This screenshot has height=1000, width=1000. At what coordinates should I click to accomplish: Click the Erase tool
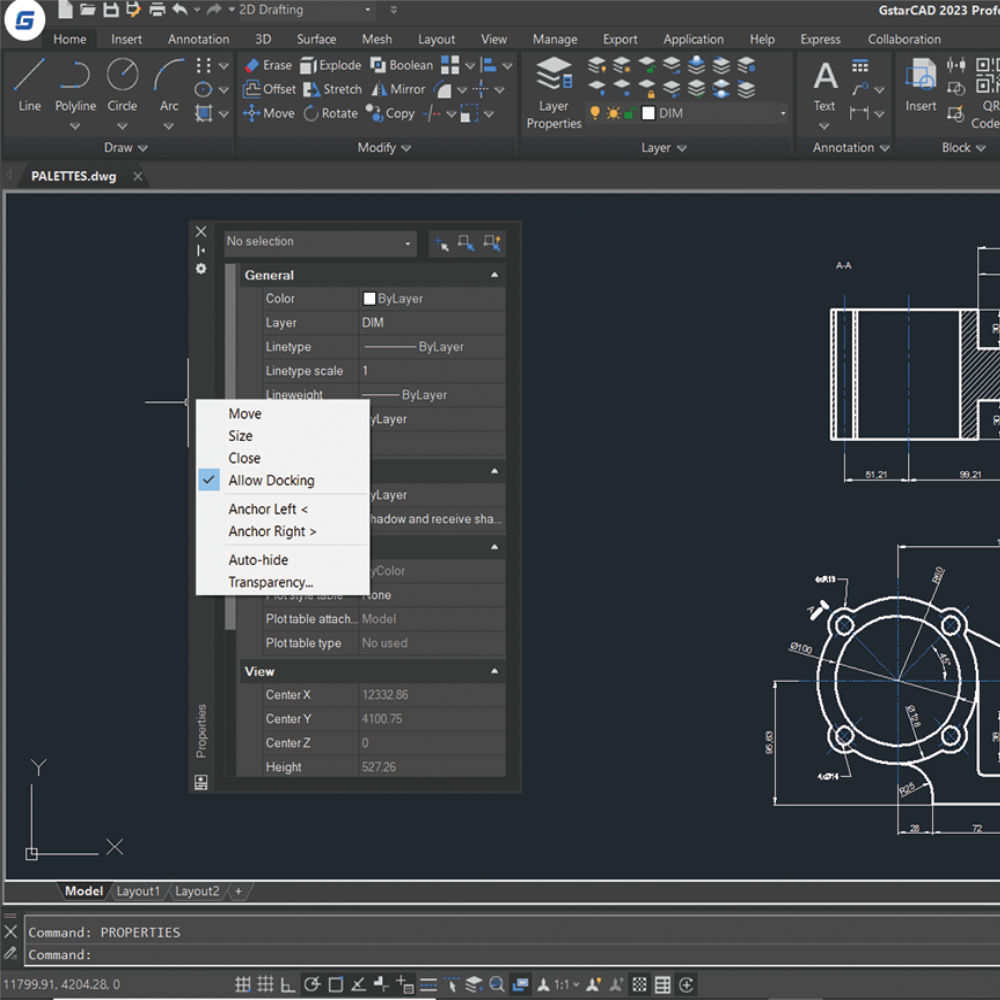tap(268, 65)
